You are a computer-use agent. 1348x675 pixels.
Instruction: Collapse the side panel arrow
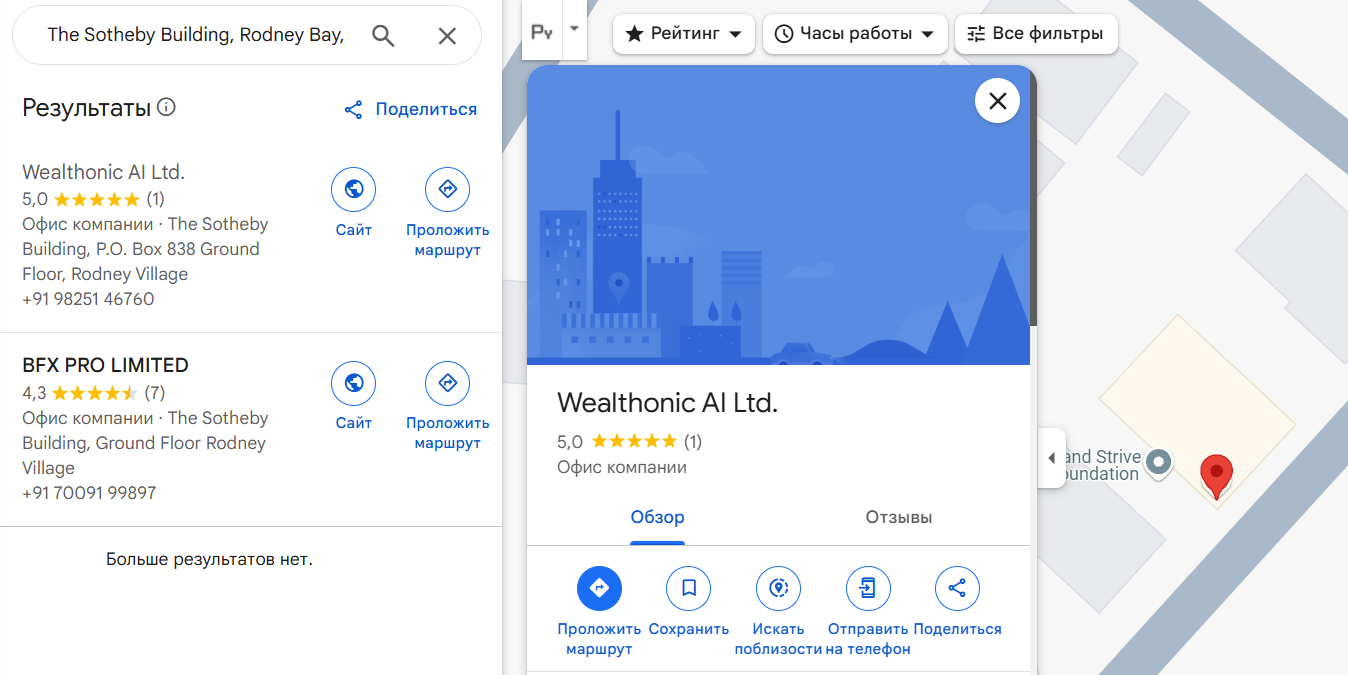1052,458
